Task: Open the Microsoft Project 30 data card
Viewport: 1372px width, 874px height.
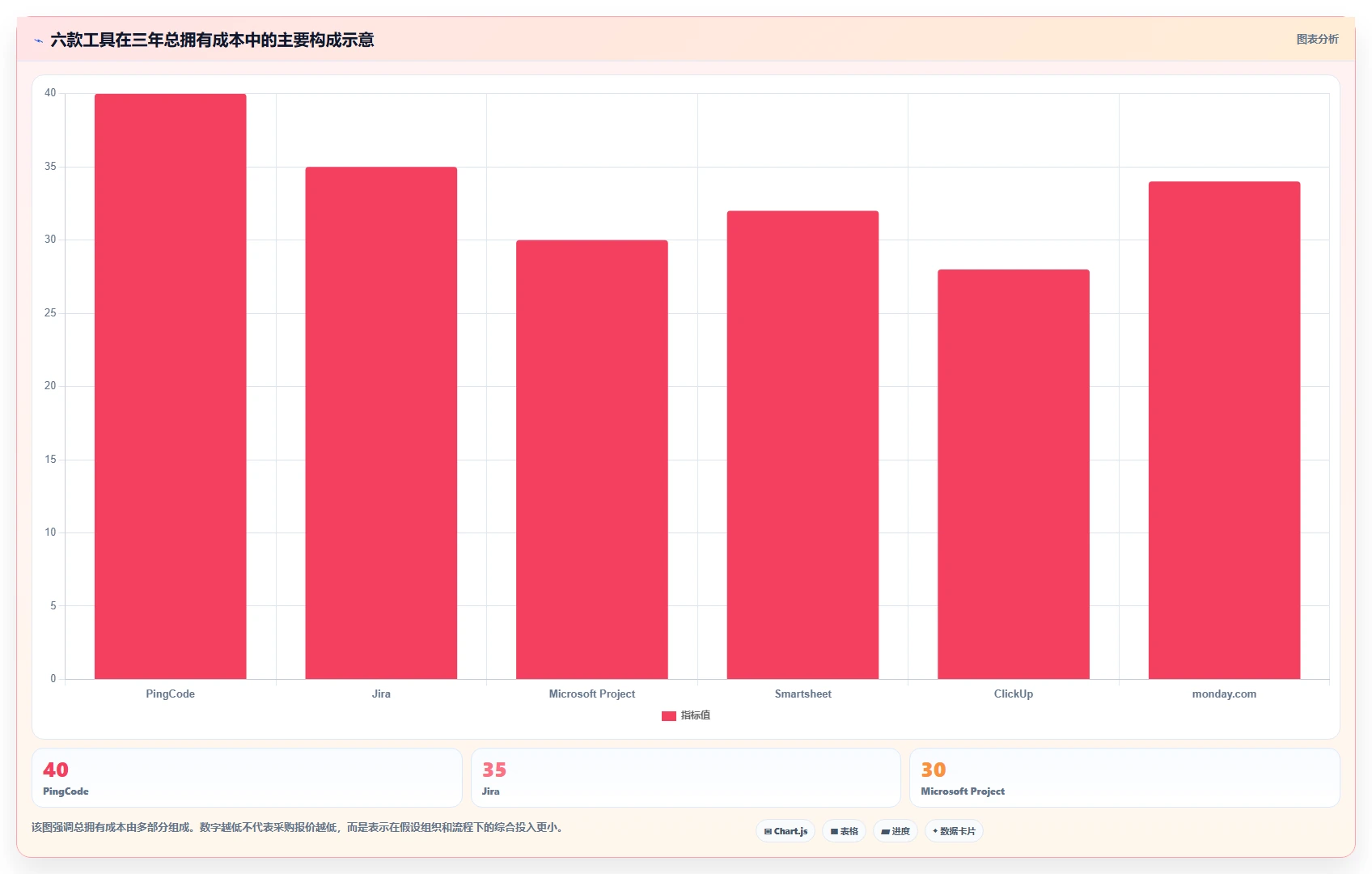Action: (1124, 778)
